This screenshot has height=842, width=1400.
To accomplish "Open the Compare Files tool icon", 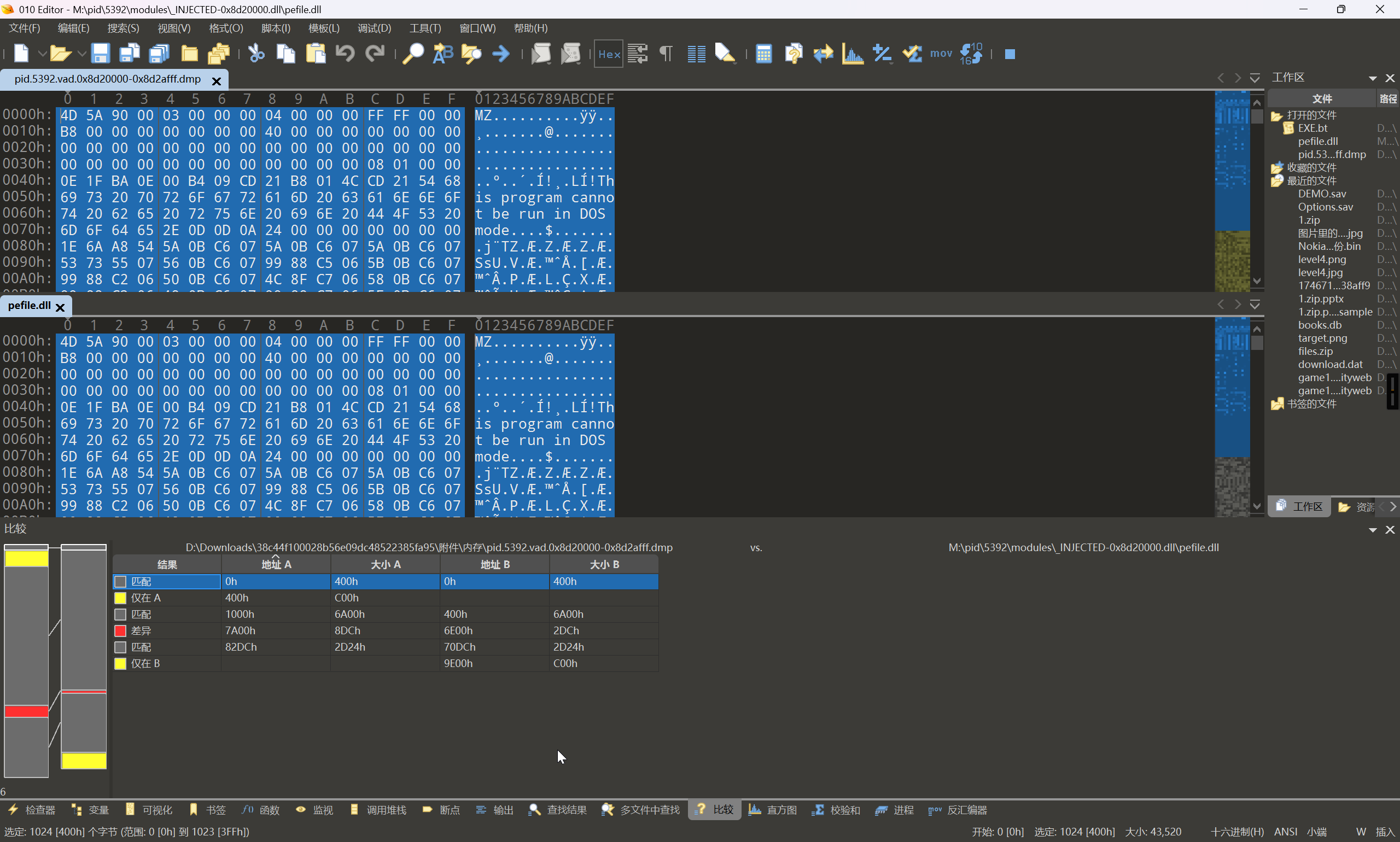I will tap(794, 54).
